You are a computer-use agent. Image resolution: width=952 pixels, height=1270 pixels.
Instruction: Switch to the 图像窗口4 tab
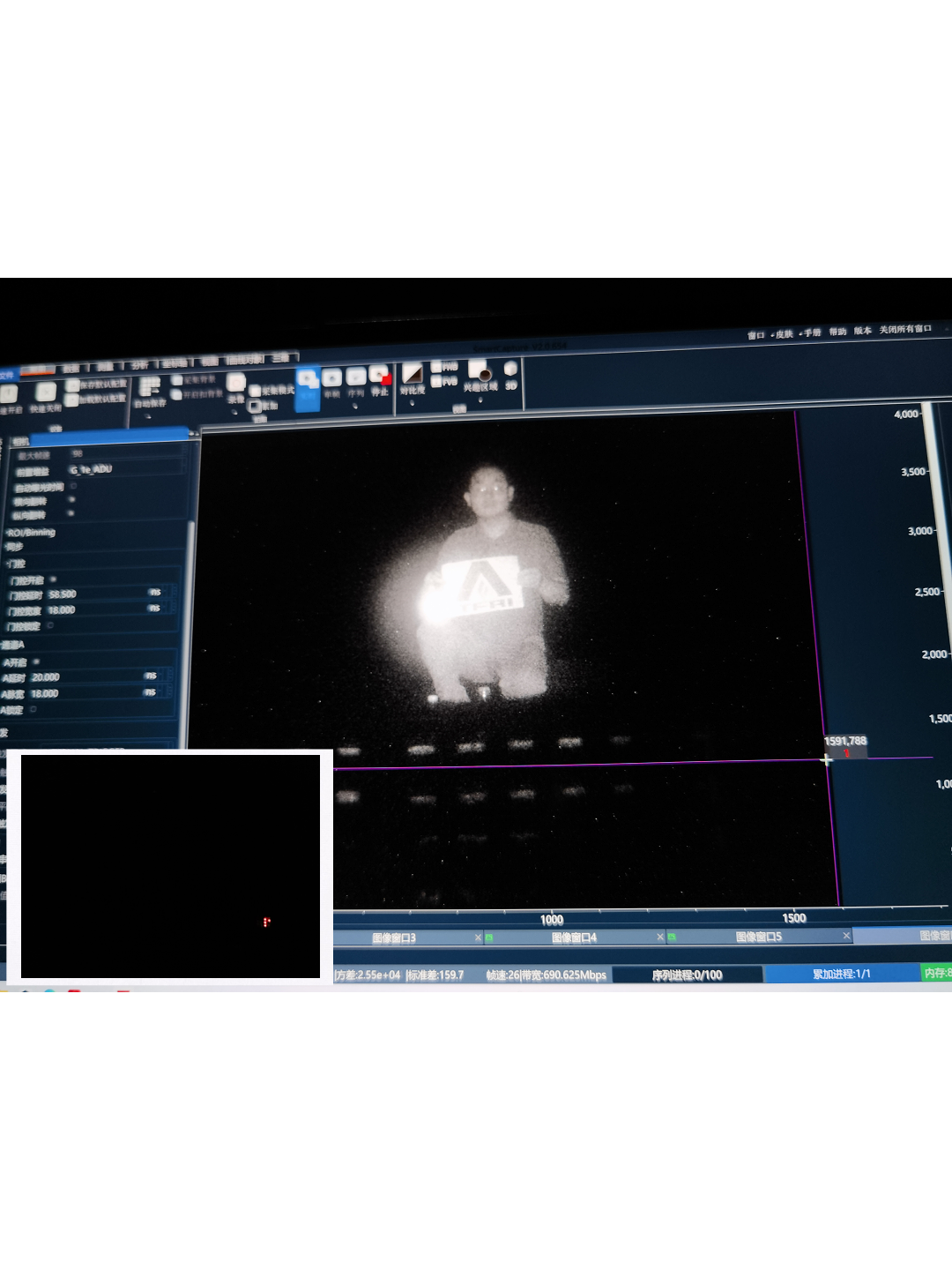click(573, 938)
